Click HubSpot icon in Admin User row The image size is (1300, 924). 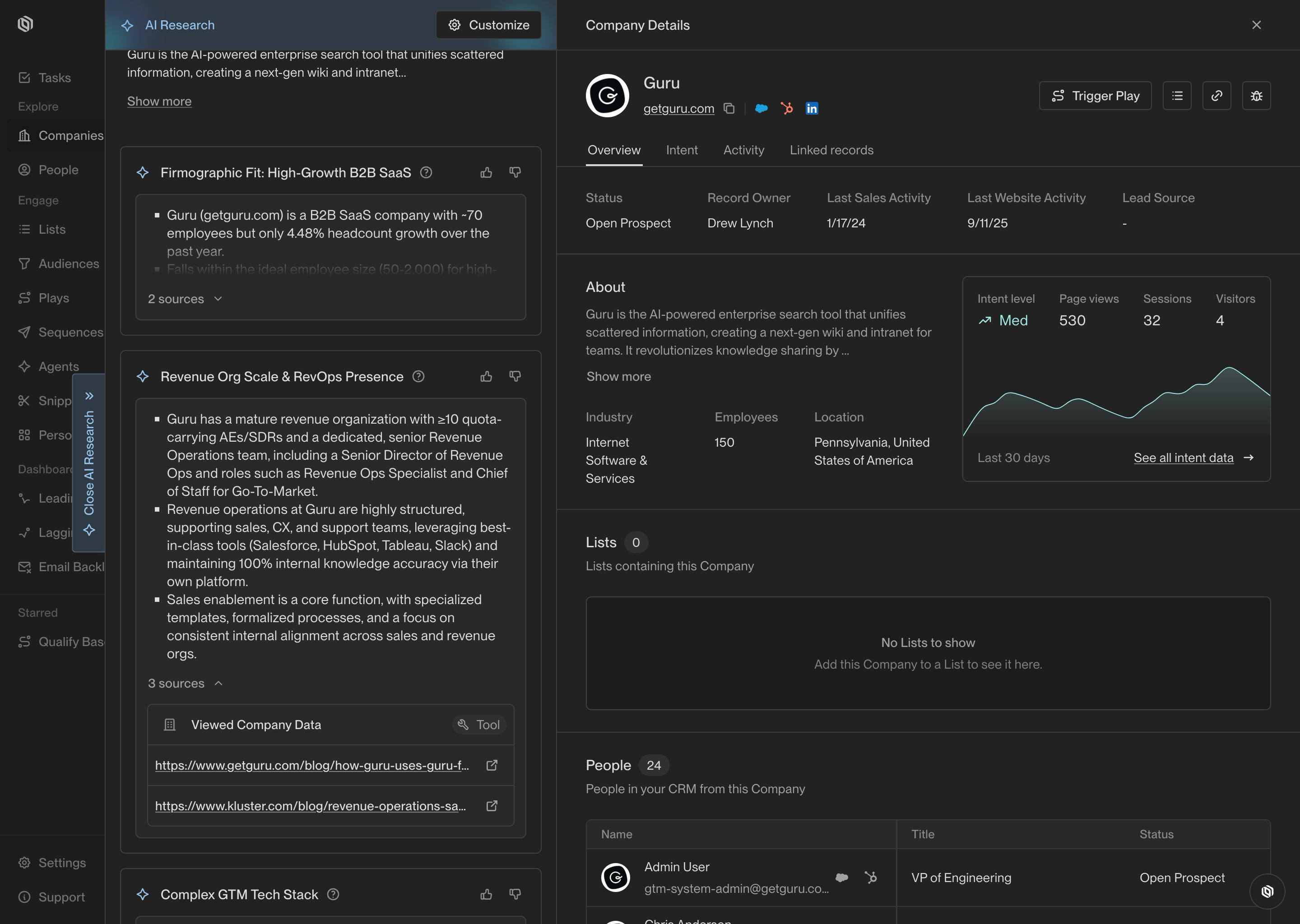click(x=870, y=878)
